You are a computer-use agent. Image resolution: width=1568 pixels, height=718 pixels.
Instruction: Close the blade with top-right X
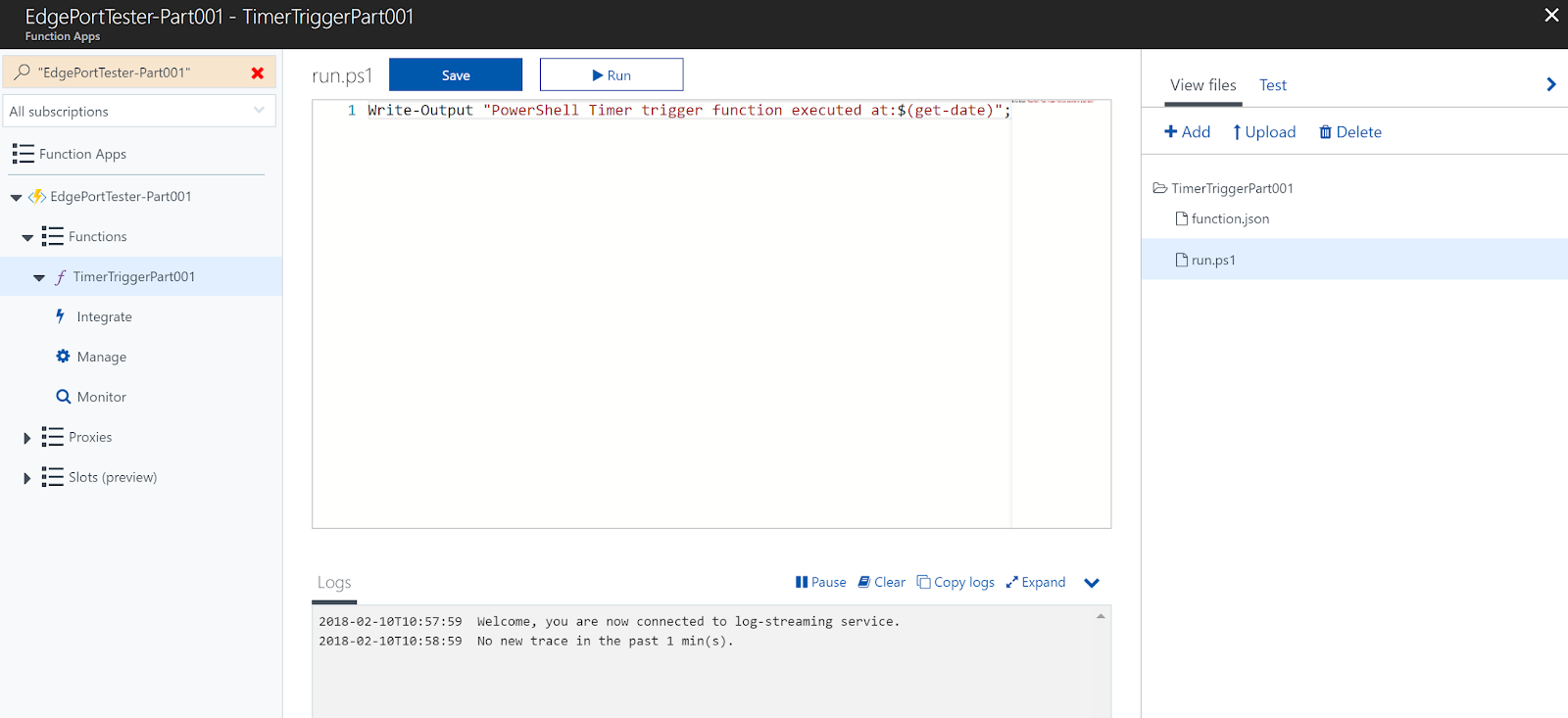click(x=1551, y=16)
